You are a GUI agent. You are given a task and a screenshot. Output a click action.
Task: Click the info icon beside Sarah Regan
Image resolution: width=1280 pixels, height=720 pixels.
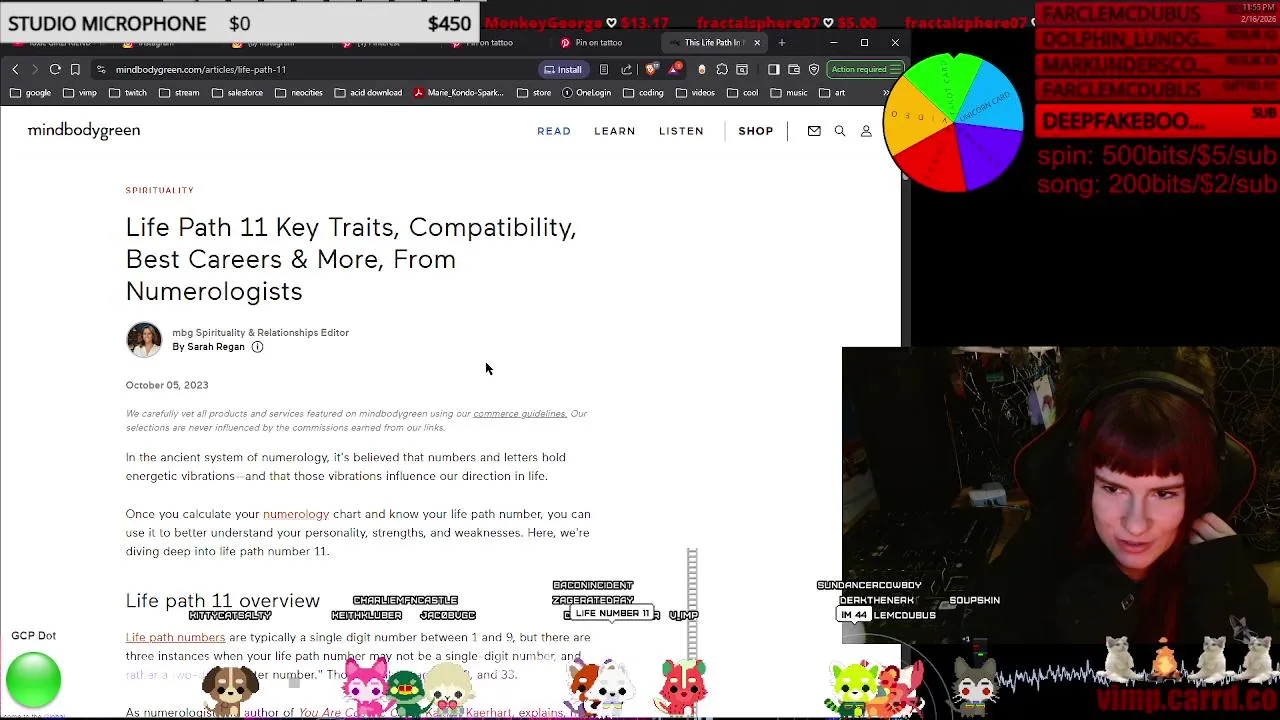[x=257, y=347]
